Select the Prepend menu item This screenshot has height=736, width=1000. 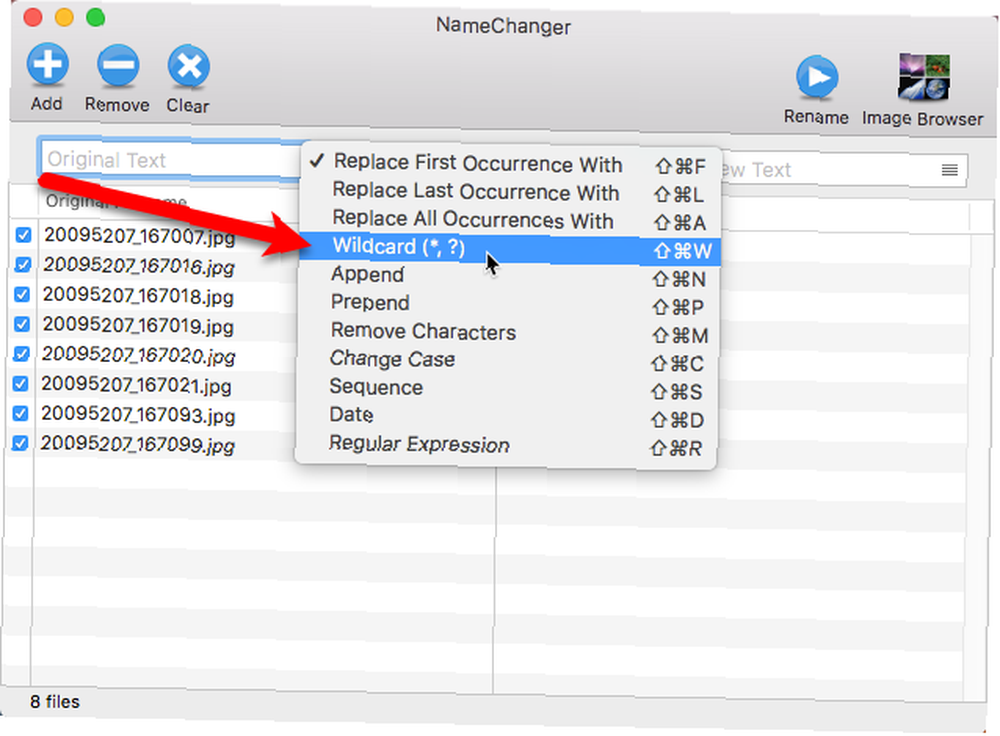point(508,304)
